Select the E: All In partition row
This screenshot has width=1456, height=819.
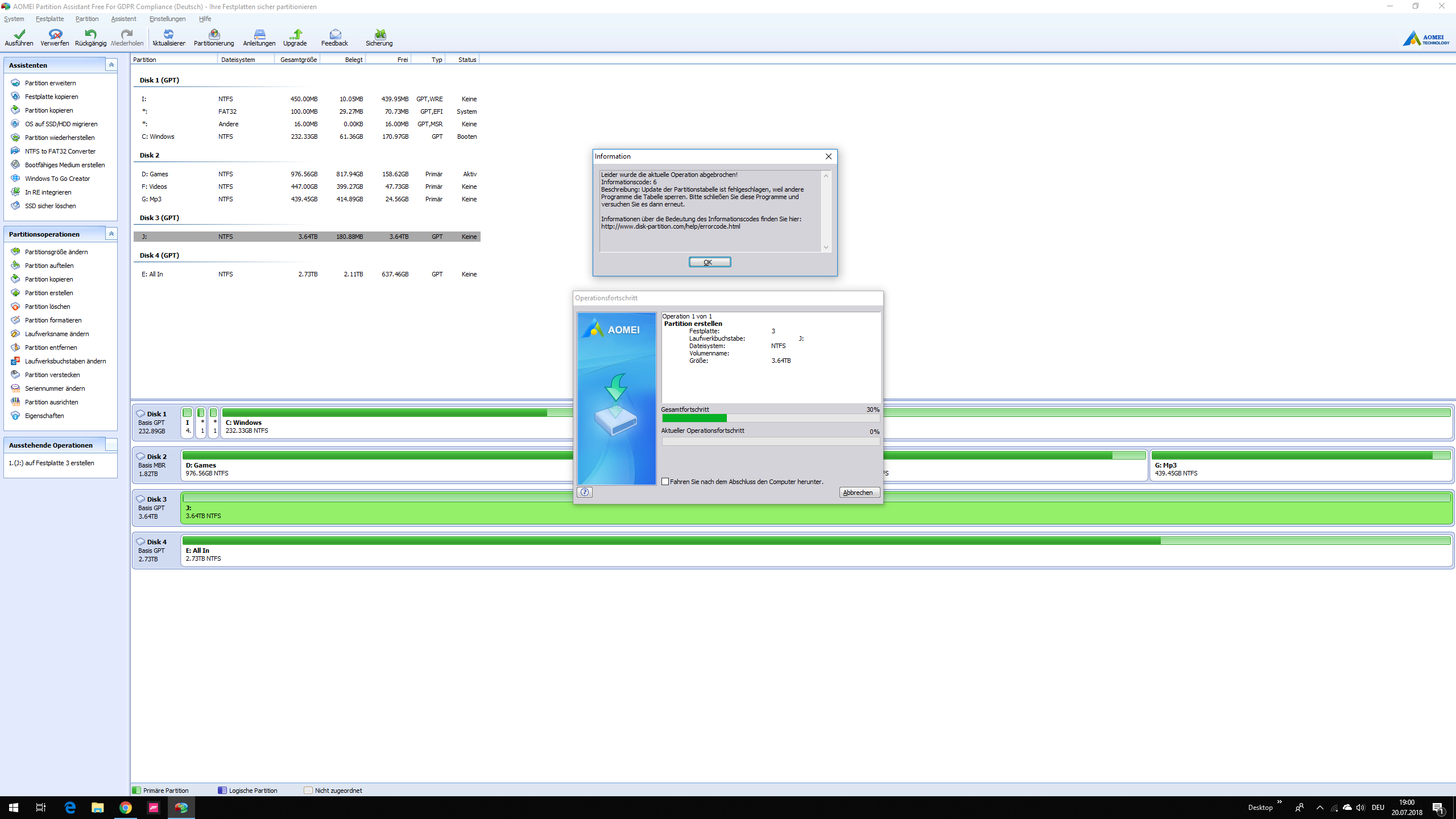tap(307, 274)
